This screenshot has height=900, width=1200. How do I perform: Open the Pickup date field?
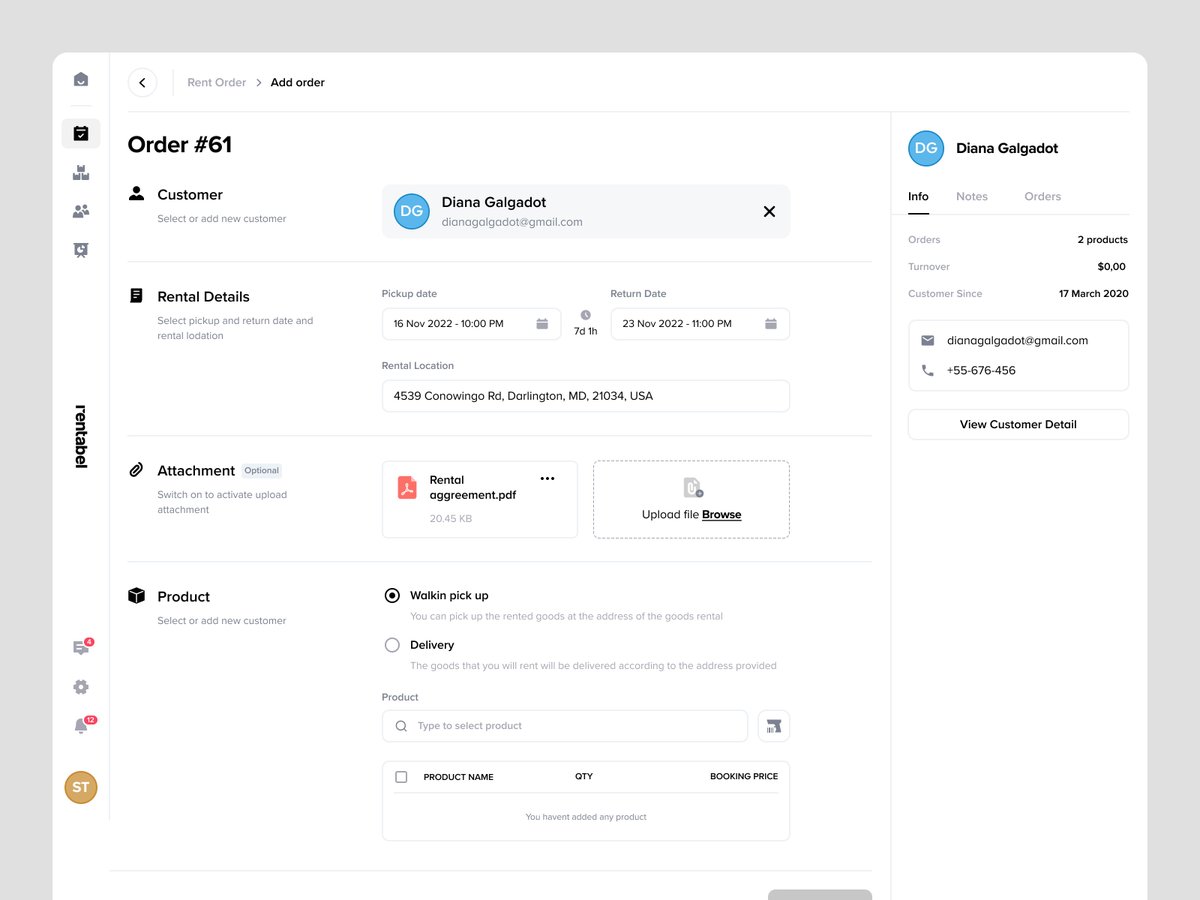(x=471, y=324)
